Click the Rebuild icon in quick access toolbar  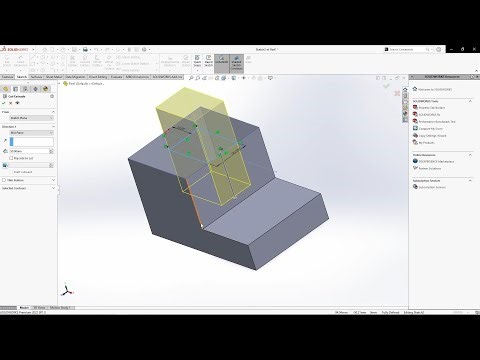[x=129, y=49]
